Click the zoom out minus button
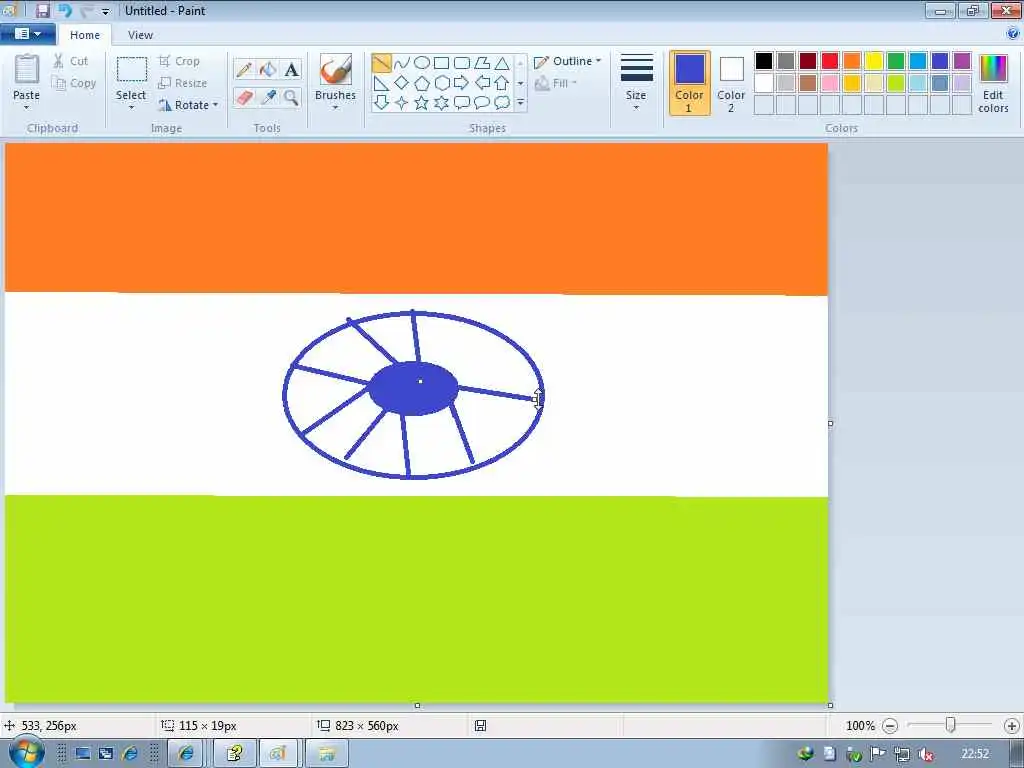Image resolution: width=1024 pixels, height=768 pixels. coord(889,726)
